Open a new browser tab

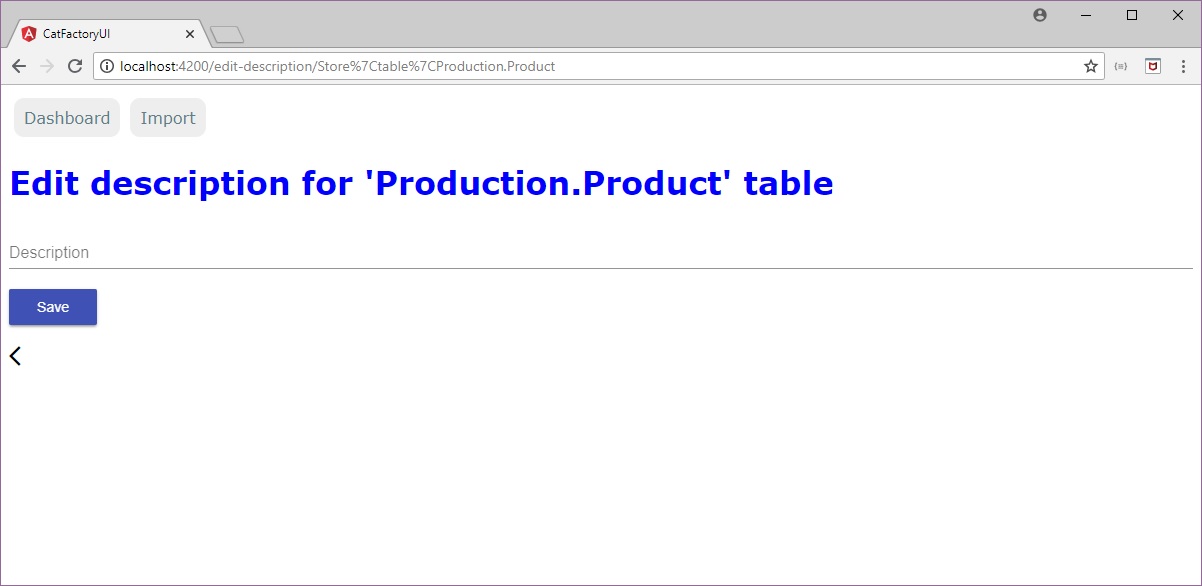(x=228, y=36)
